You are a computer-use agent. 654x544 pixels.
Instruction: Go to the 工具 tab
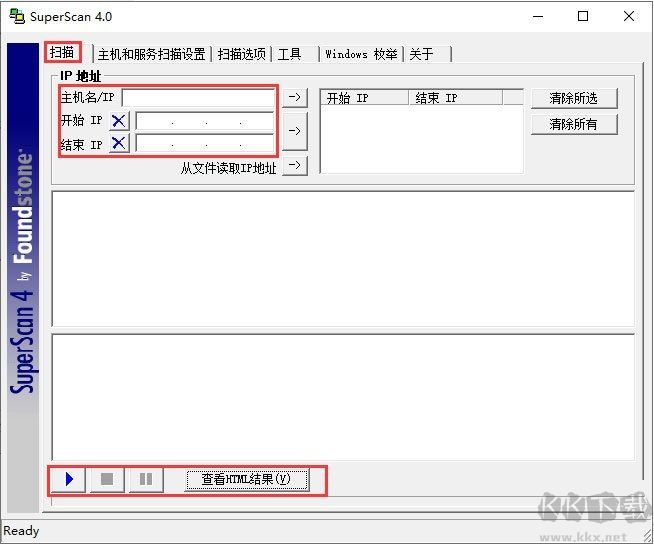pos(289,54)
